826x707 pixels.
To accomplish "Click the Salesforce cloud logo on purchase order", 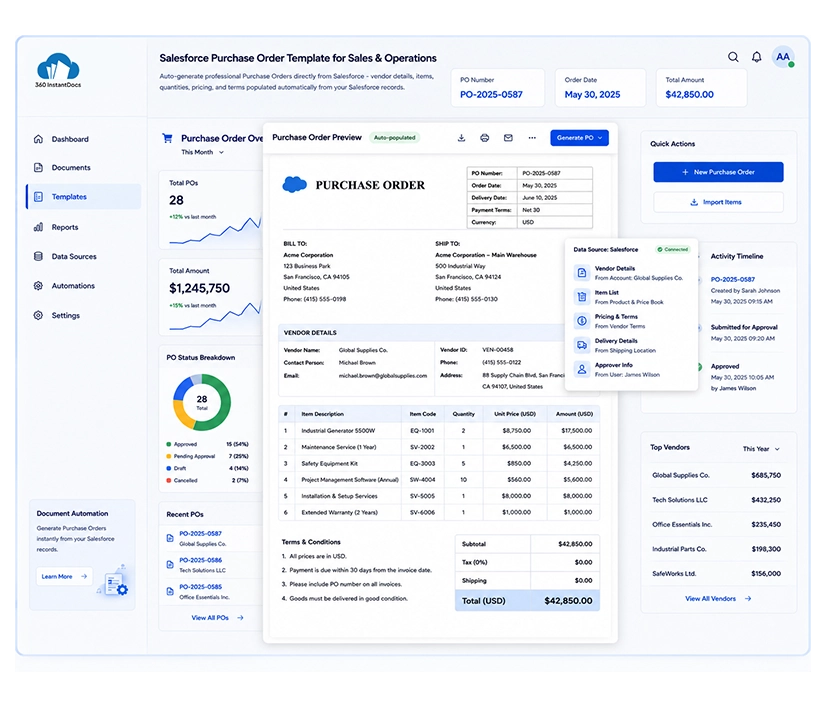I will 294,184.
